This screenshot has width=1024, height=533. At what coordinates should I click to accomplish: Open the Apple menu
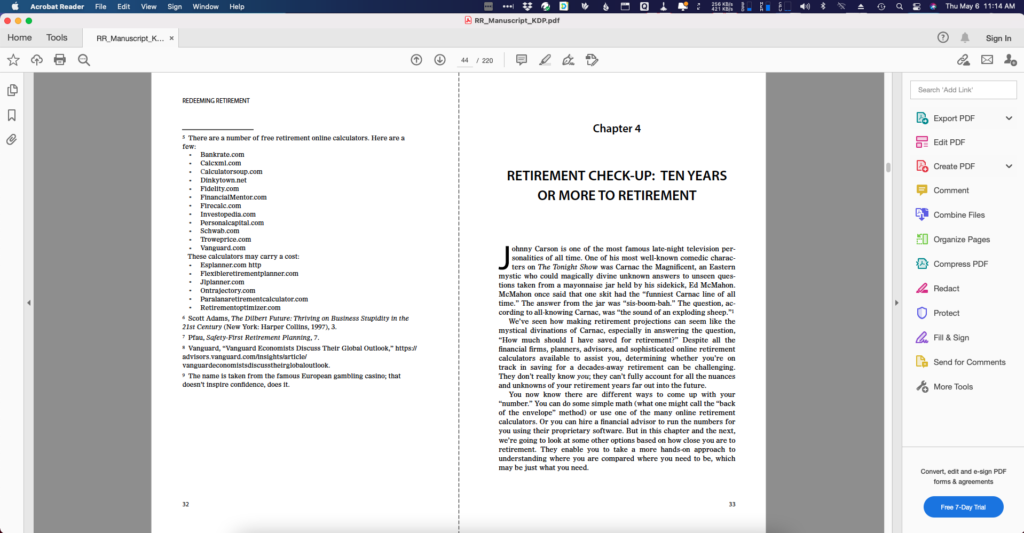[x=14, y=7]
